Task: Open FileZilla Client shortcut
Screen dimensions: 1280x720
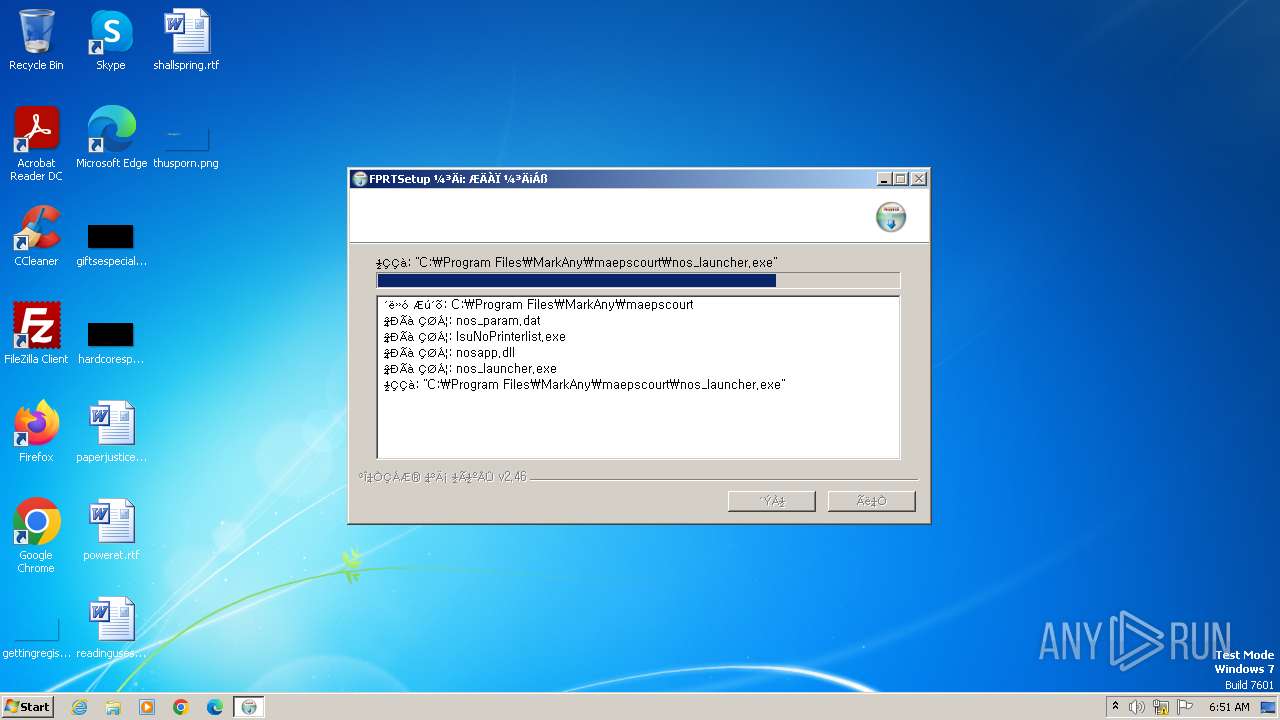Action: 36,334
